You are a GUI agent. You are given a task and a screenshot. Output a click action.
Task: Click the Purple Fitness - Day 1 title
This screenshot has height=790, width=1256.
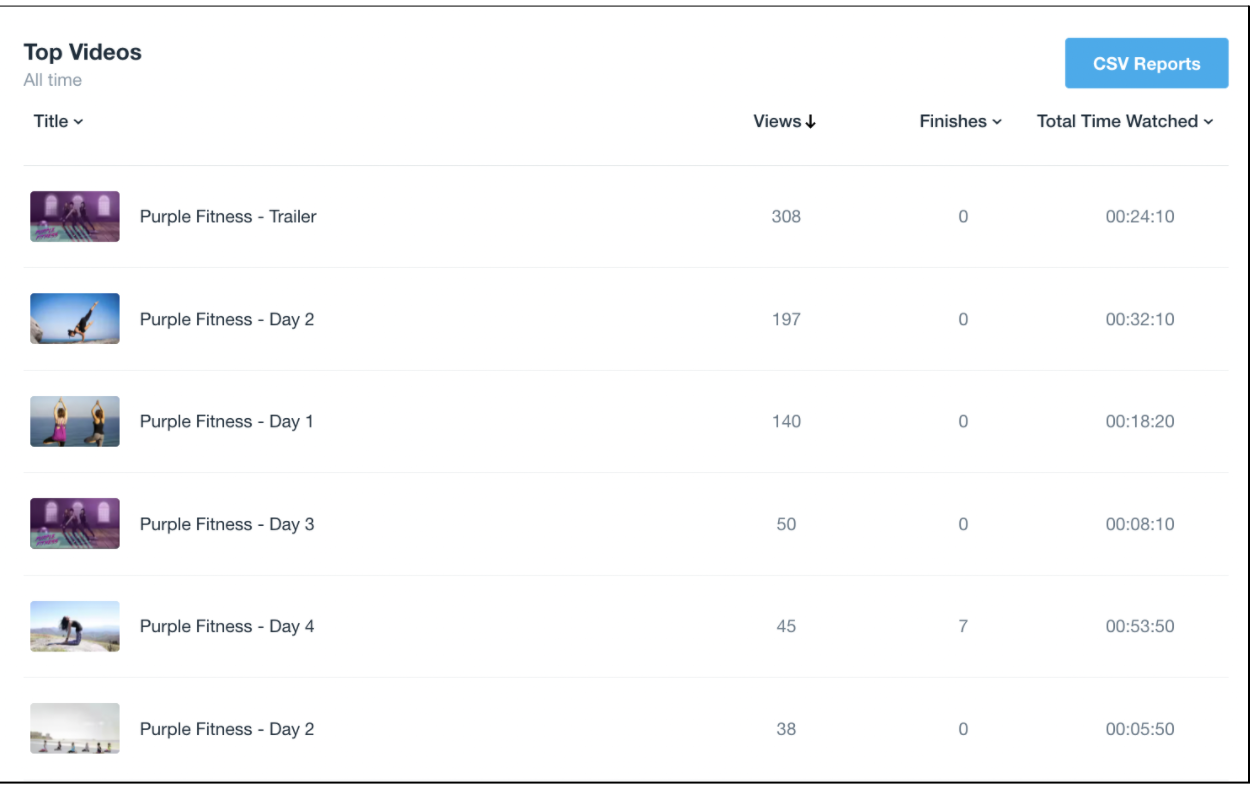[227, 422]
